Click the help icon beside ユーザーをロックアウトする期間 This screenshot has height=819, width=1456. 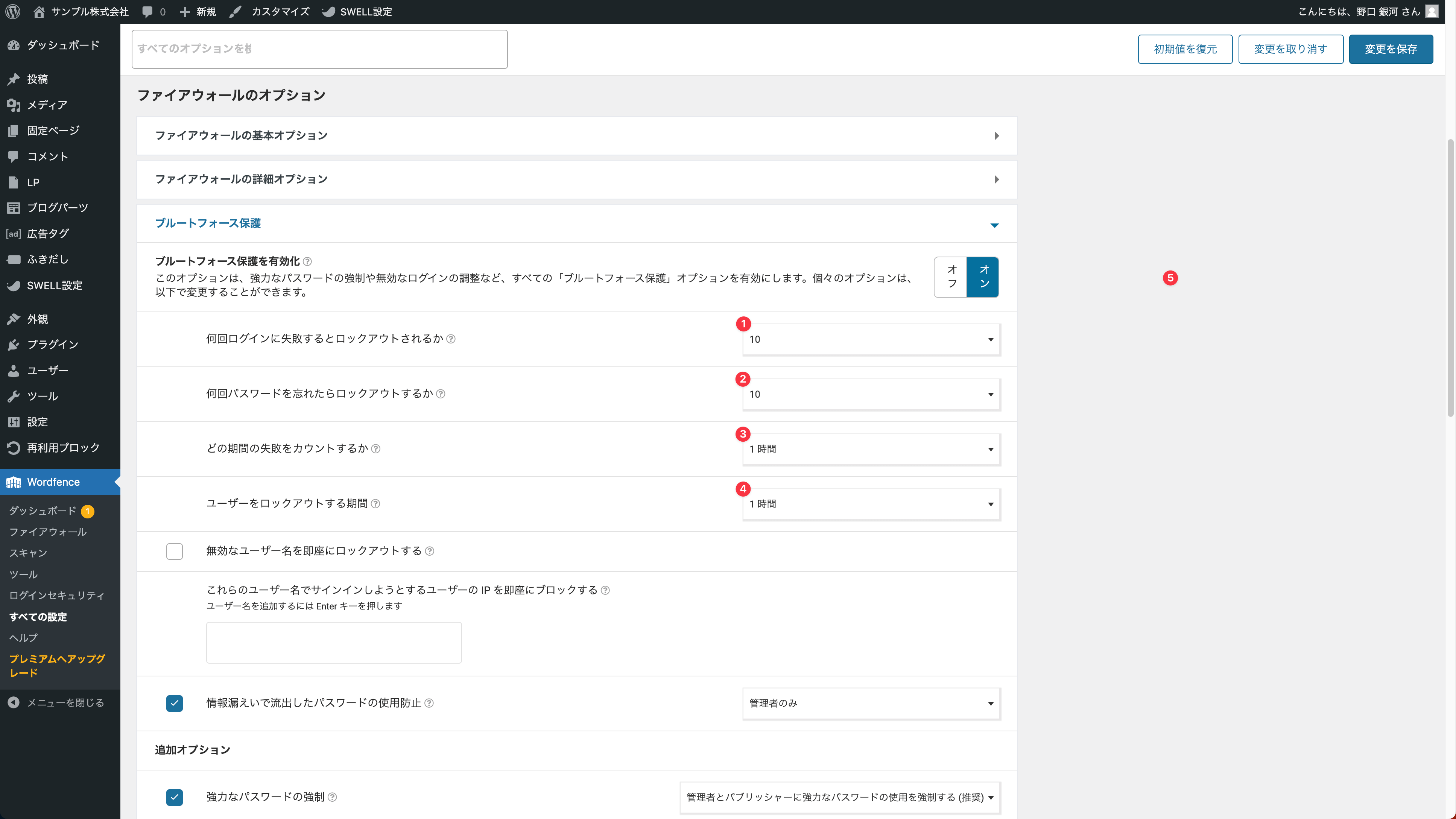pos(375,504)
